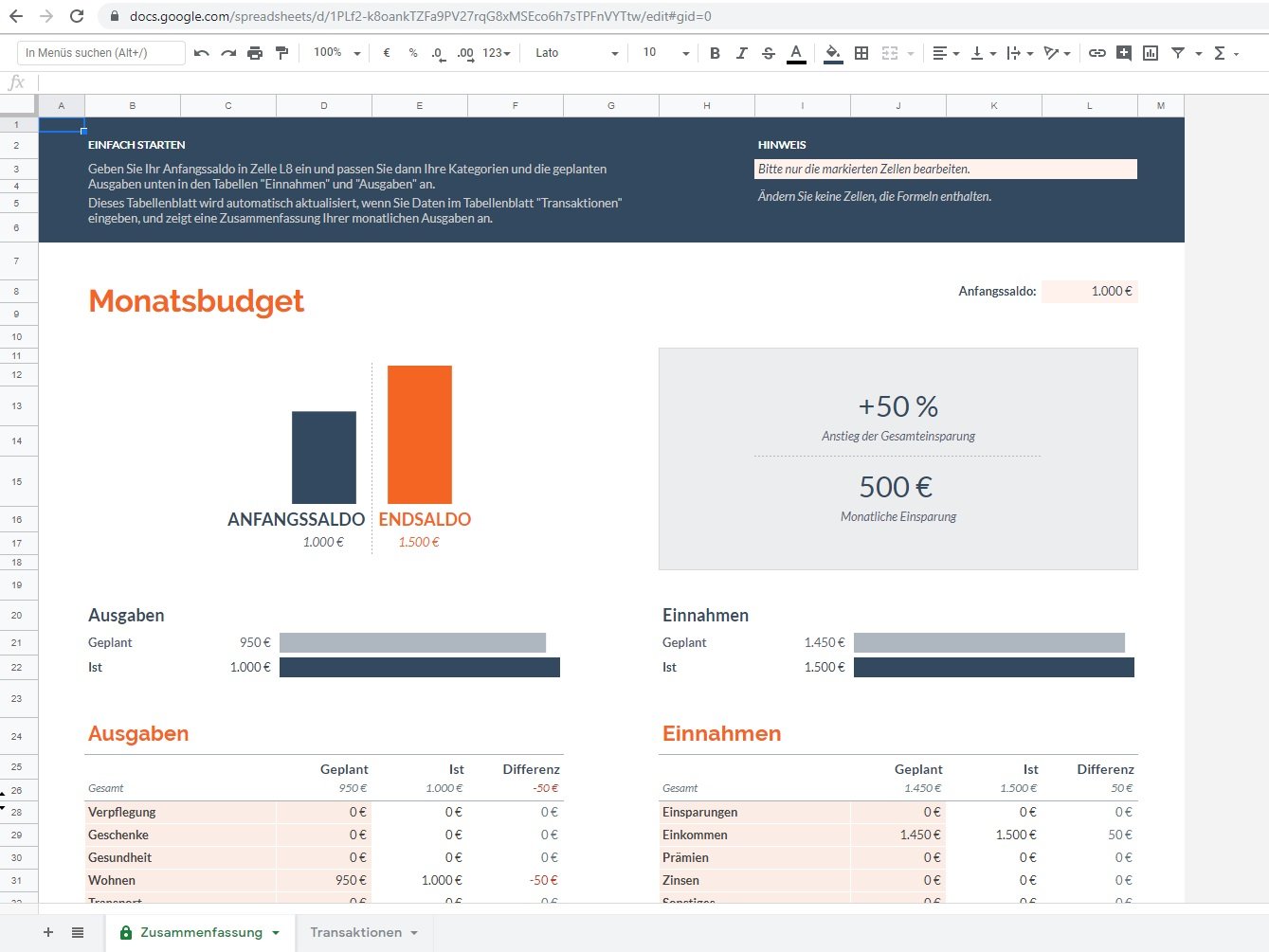Select the Gesundheit category cell
Screen dimensions: 1269x952
[x=180, y=857]
